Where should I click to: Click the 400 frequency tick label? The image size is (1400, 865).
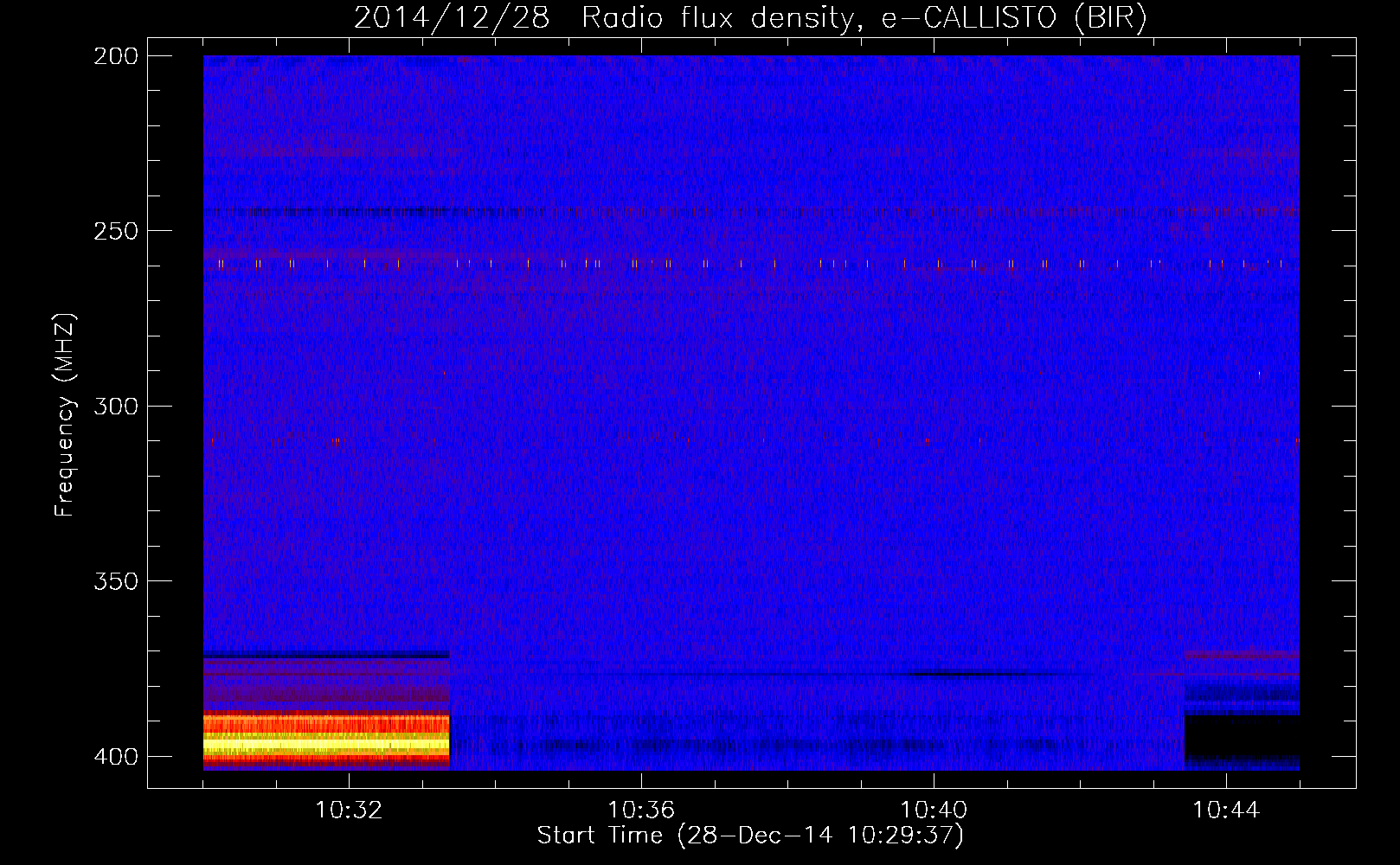116,757
